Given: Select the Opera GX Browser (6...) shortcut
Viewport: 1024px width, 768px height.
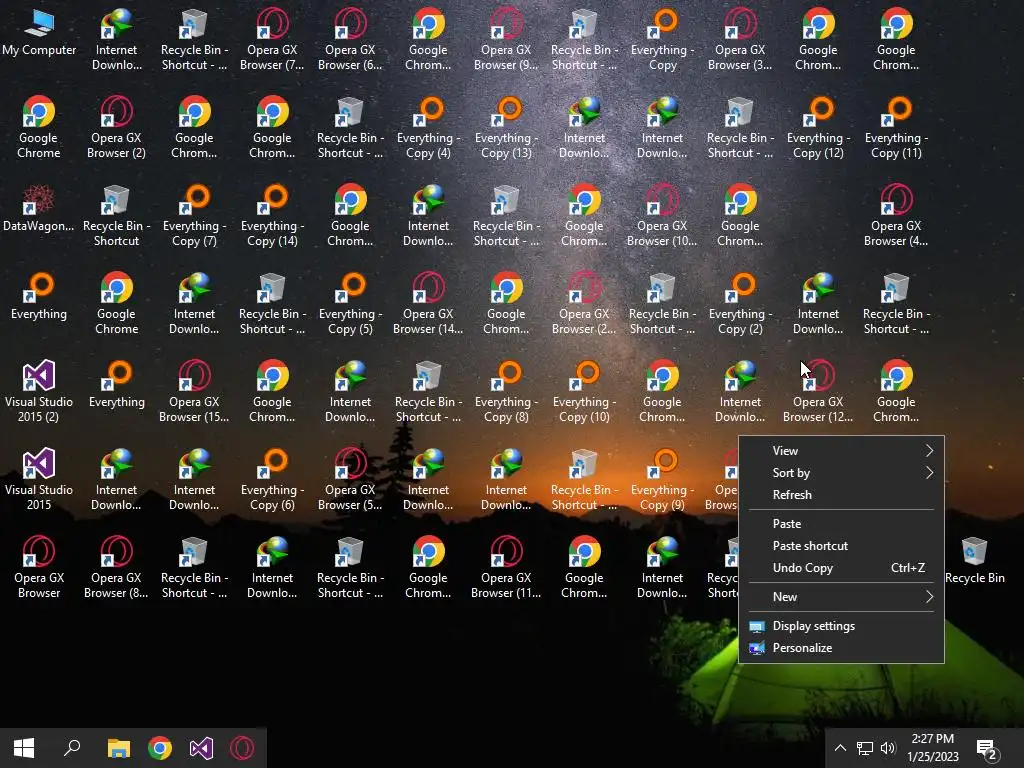Looking at the screenshot, I should (350, 39).
